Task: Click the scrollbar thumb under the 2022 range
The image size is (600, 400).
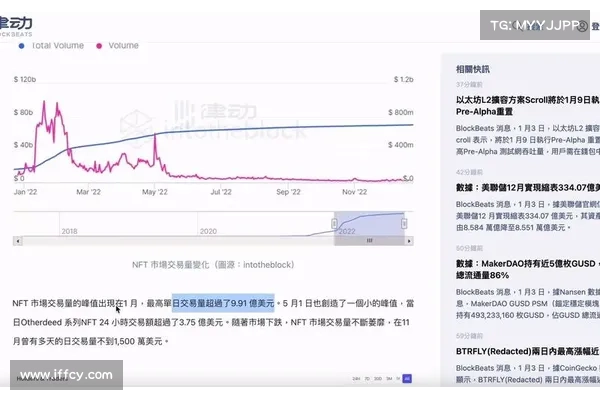Action: 369,241
